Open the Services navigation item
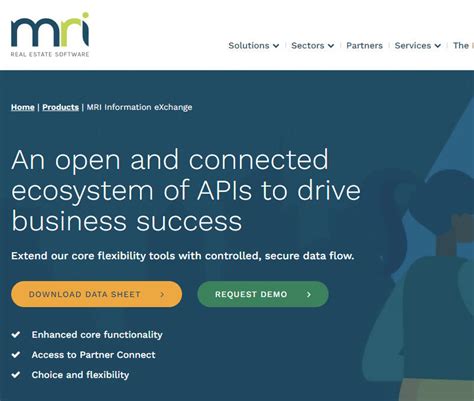 413,45
